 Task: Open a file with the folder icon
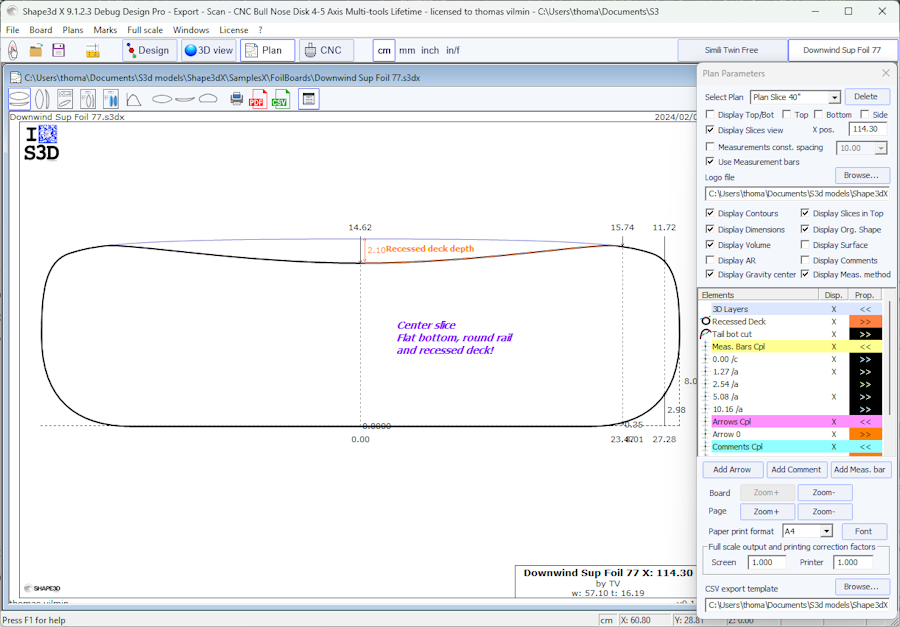36,50
